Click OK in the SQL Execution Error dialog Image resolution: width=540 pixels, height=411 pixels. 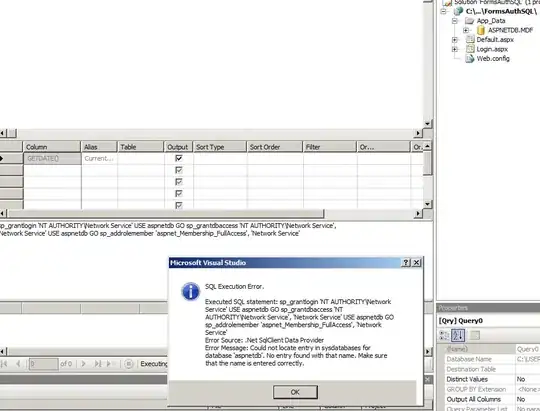295,392
